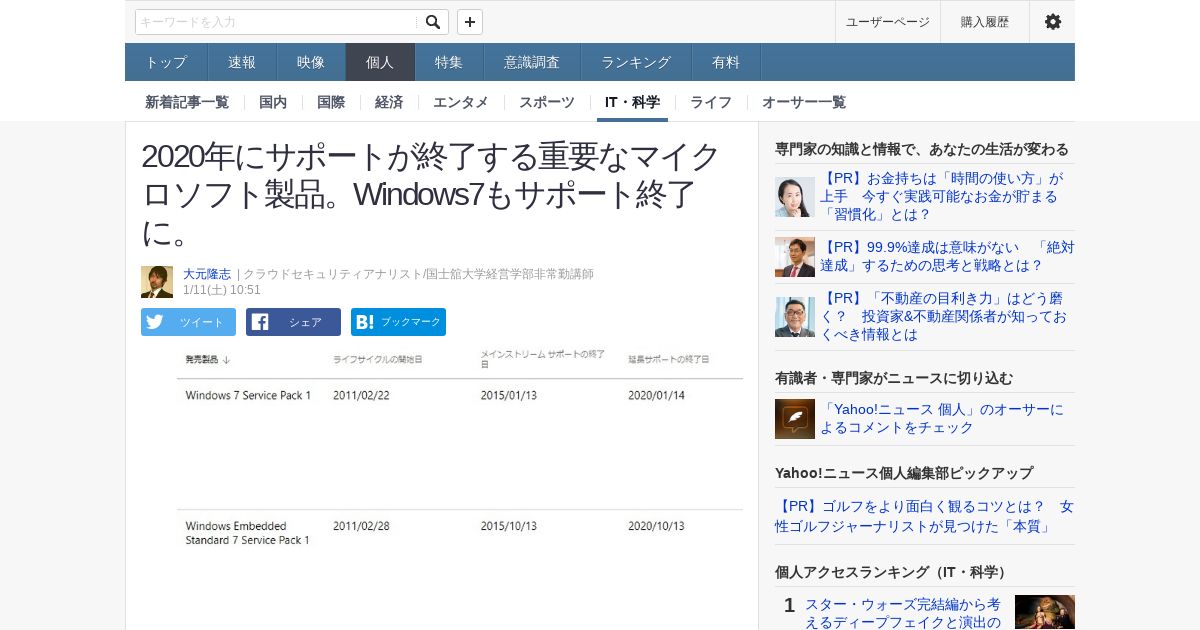Viewport: 1200px width, 630px height.
Task: Click the article headline 2020年にサポート
Action: tap(431, 194)
